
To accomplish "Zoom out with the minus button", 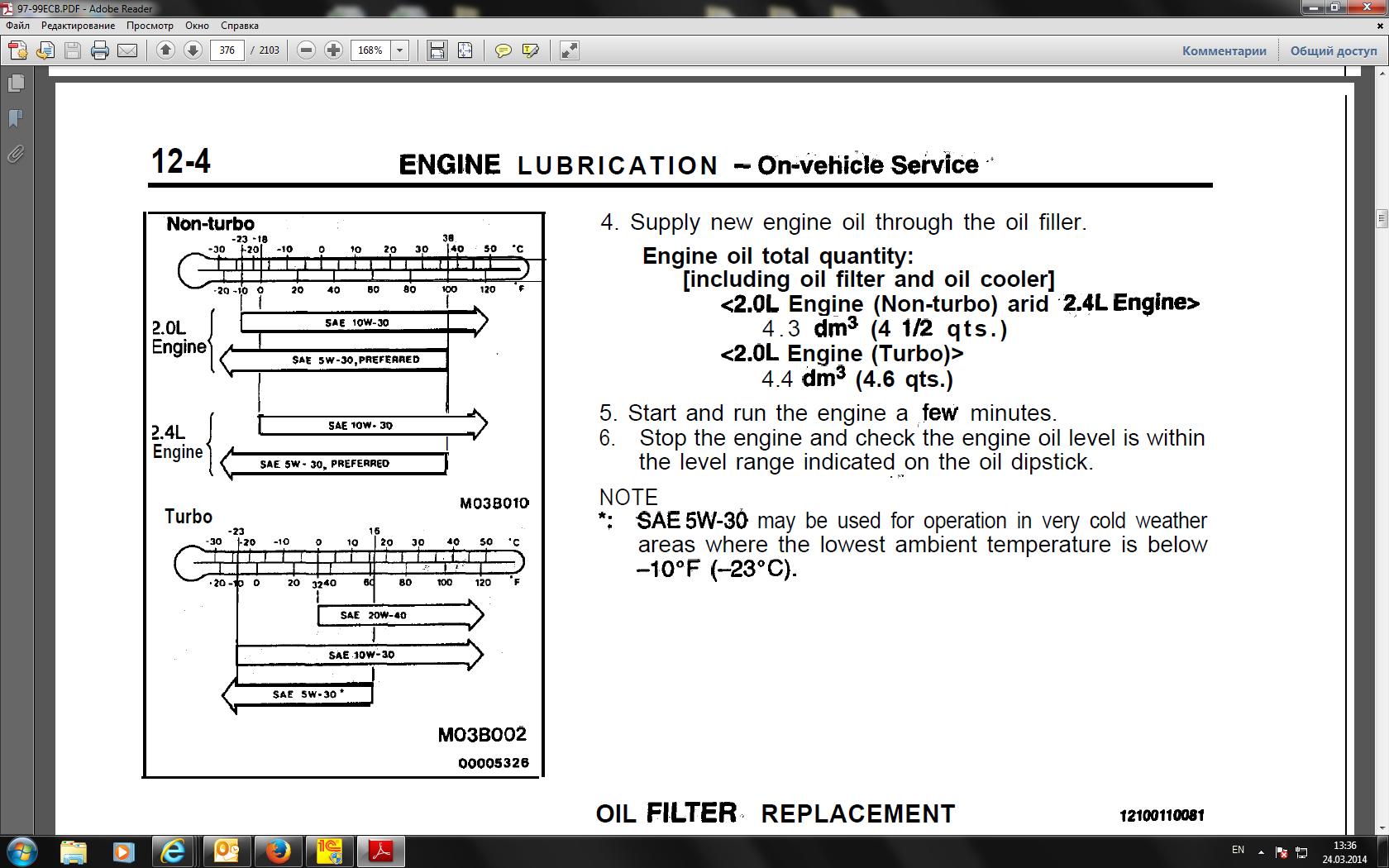I will point(306,50).
